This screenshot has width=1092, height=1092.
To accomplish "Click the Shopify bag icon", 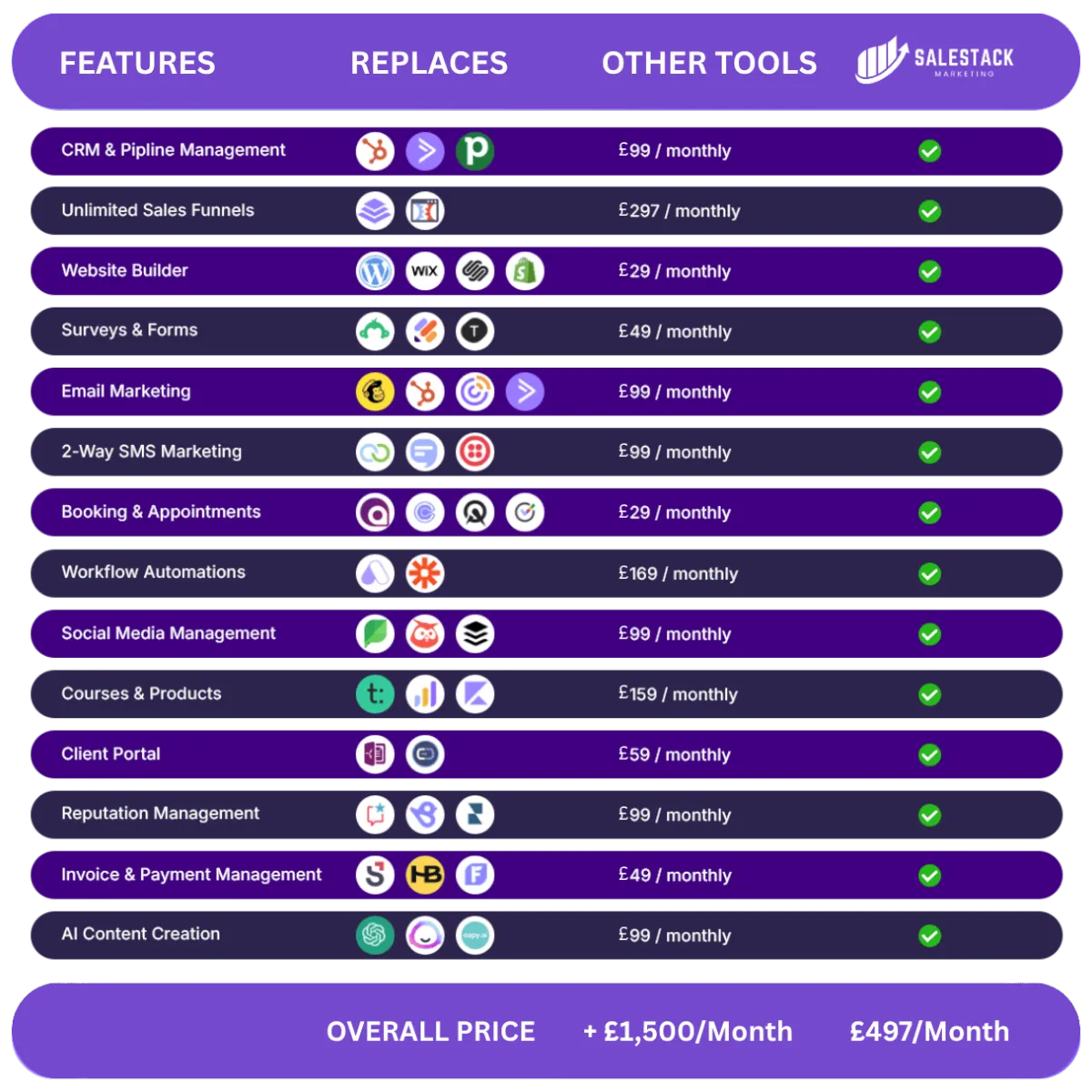I will [x=525, y=271].
